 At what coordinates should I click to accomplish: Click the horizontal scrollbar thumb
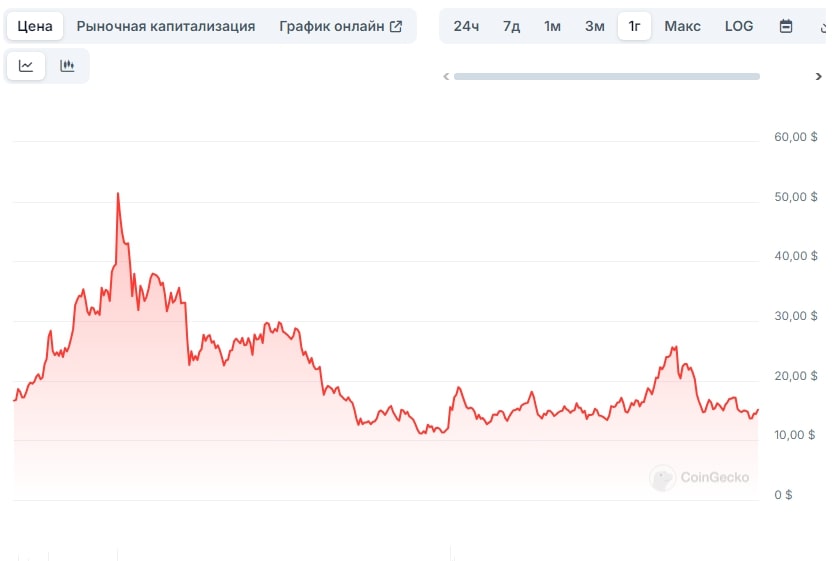coord(606,76)
